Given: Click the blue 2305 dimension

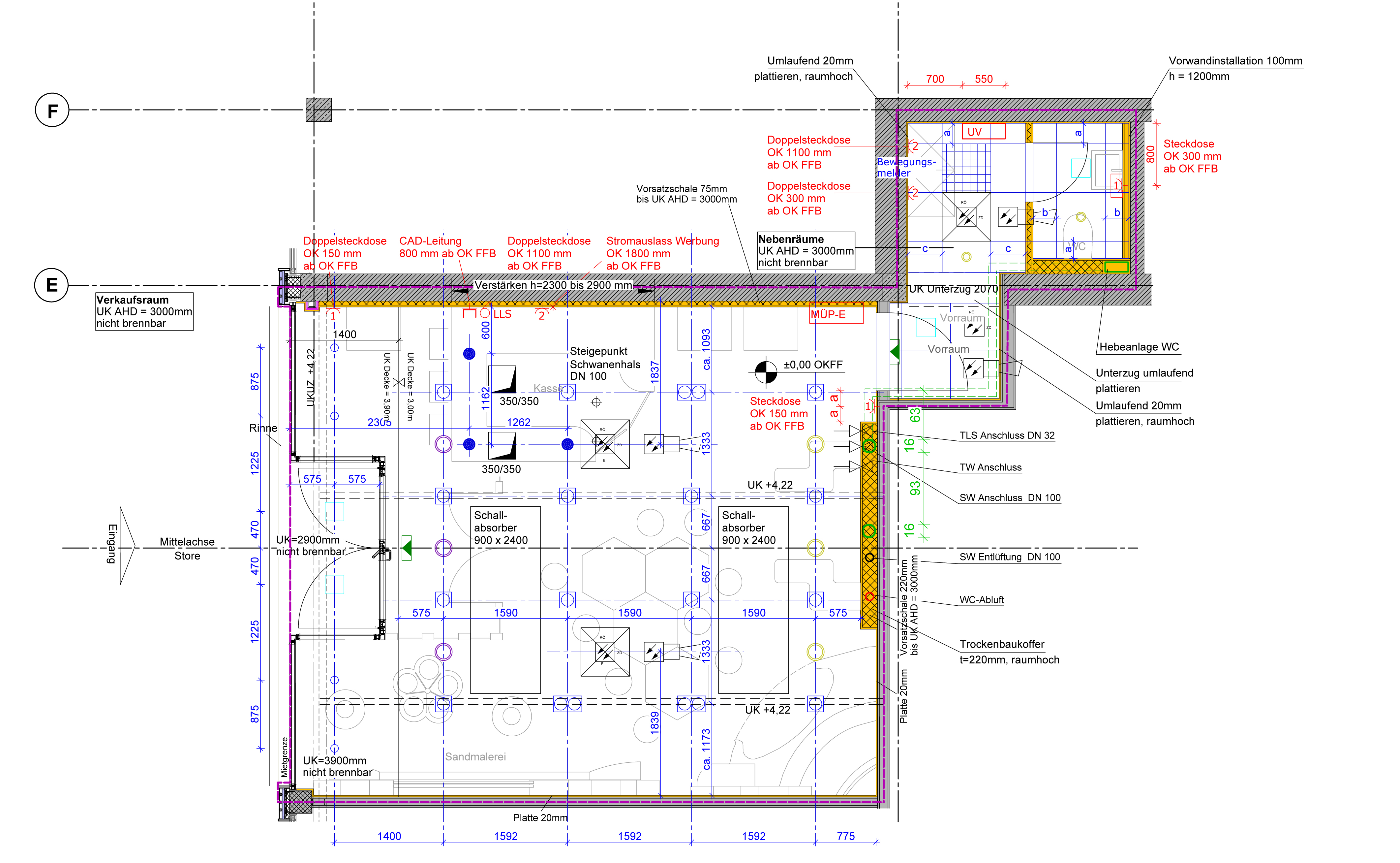Looking at the screenshot, I should click(379, 422).
